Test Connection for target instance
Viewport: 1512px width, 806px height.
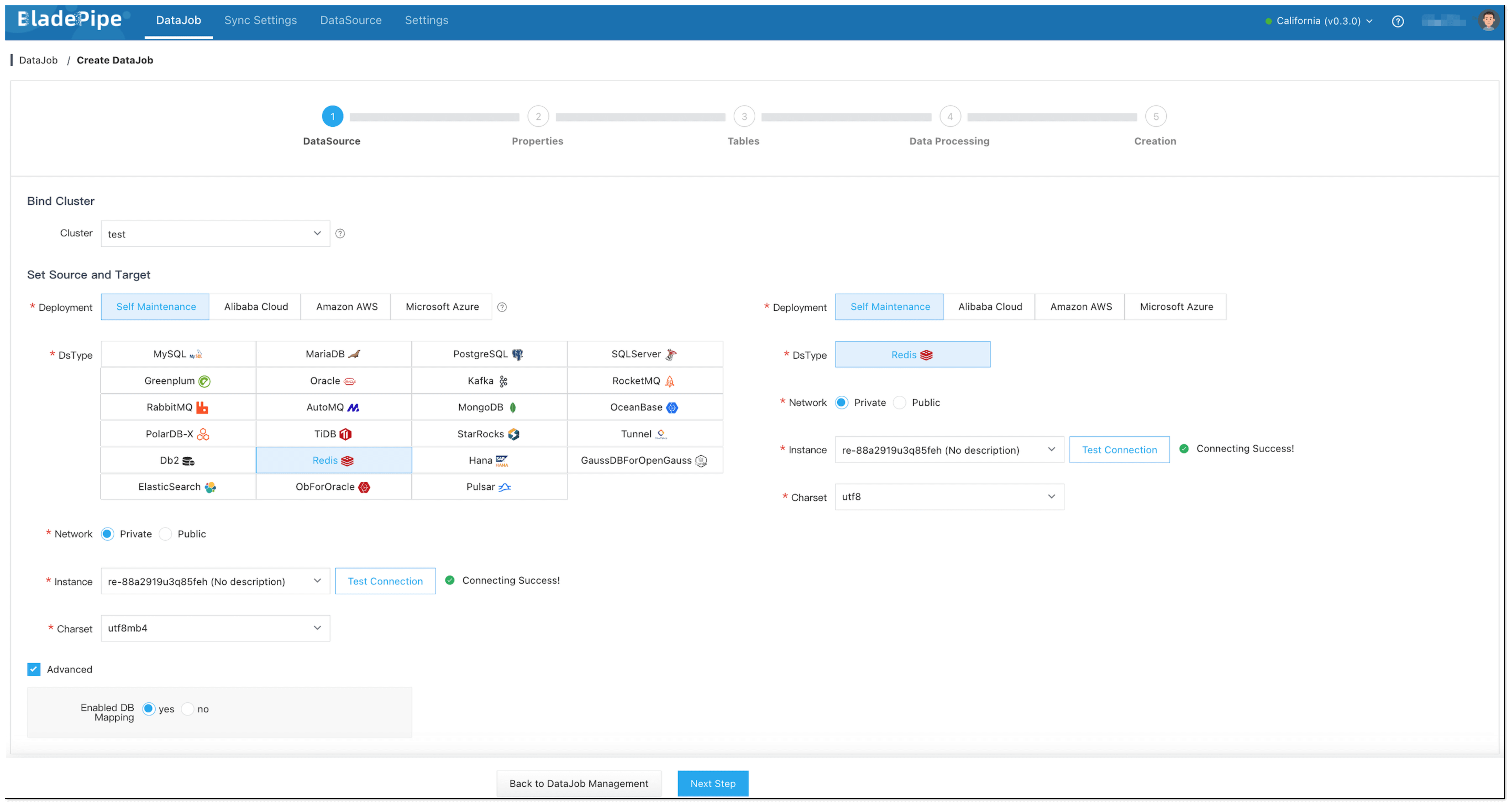(x=1119, y=450)
